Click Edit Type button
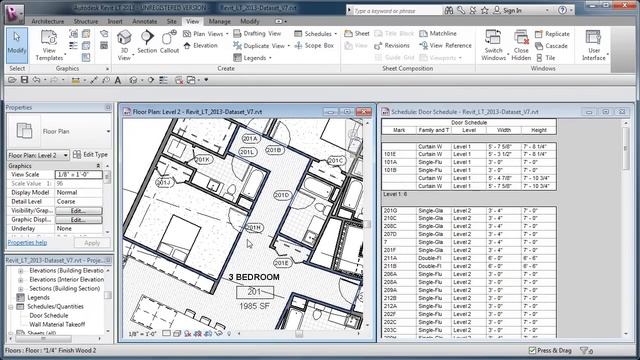The width and height of the screenshot is (640, 360). click(90, 155)
